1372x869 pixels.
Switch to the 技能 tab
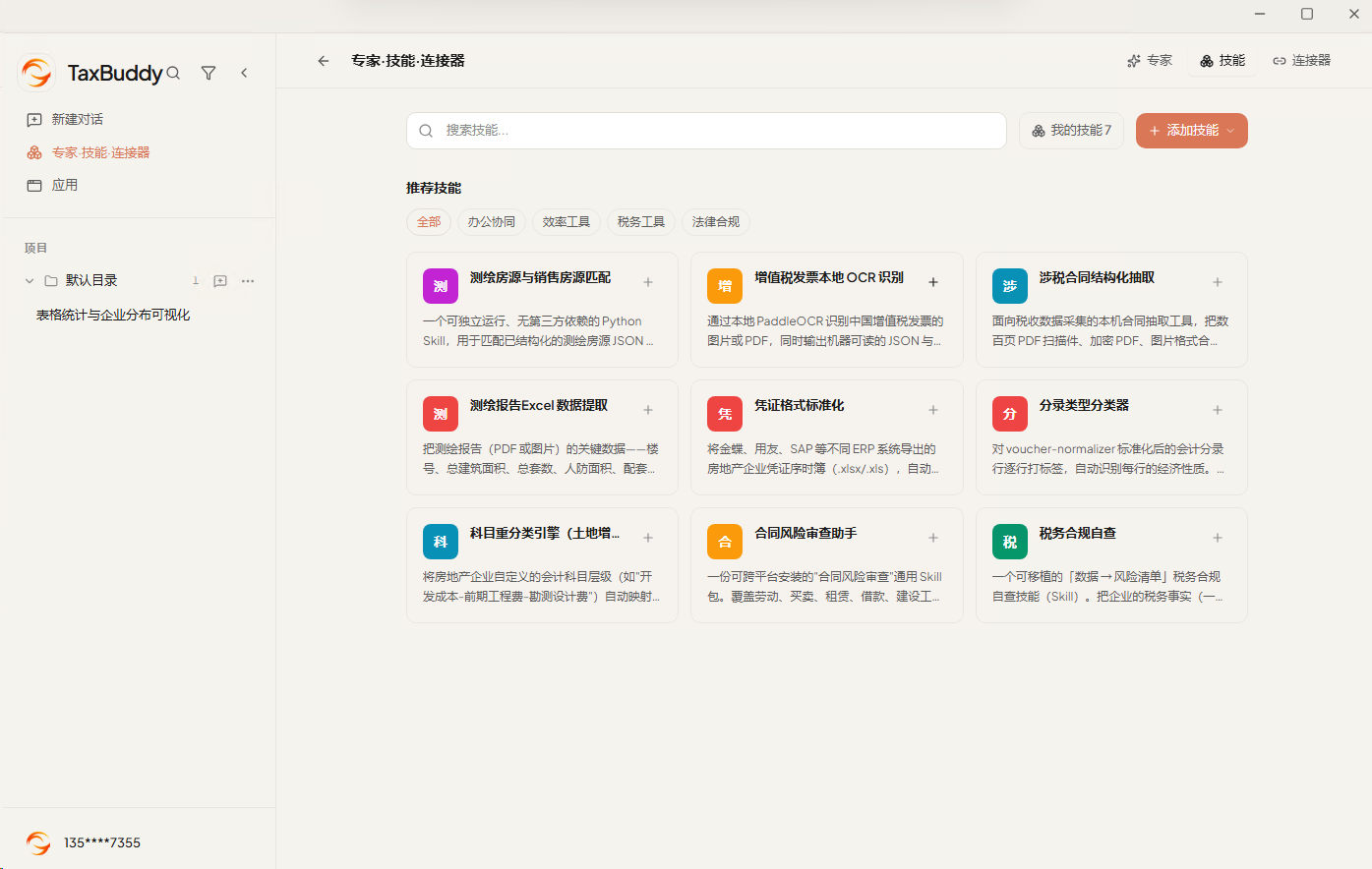coord(1223,61)
